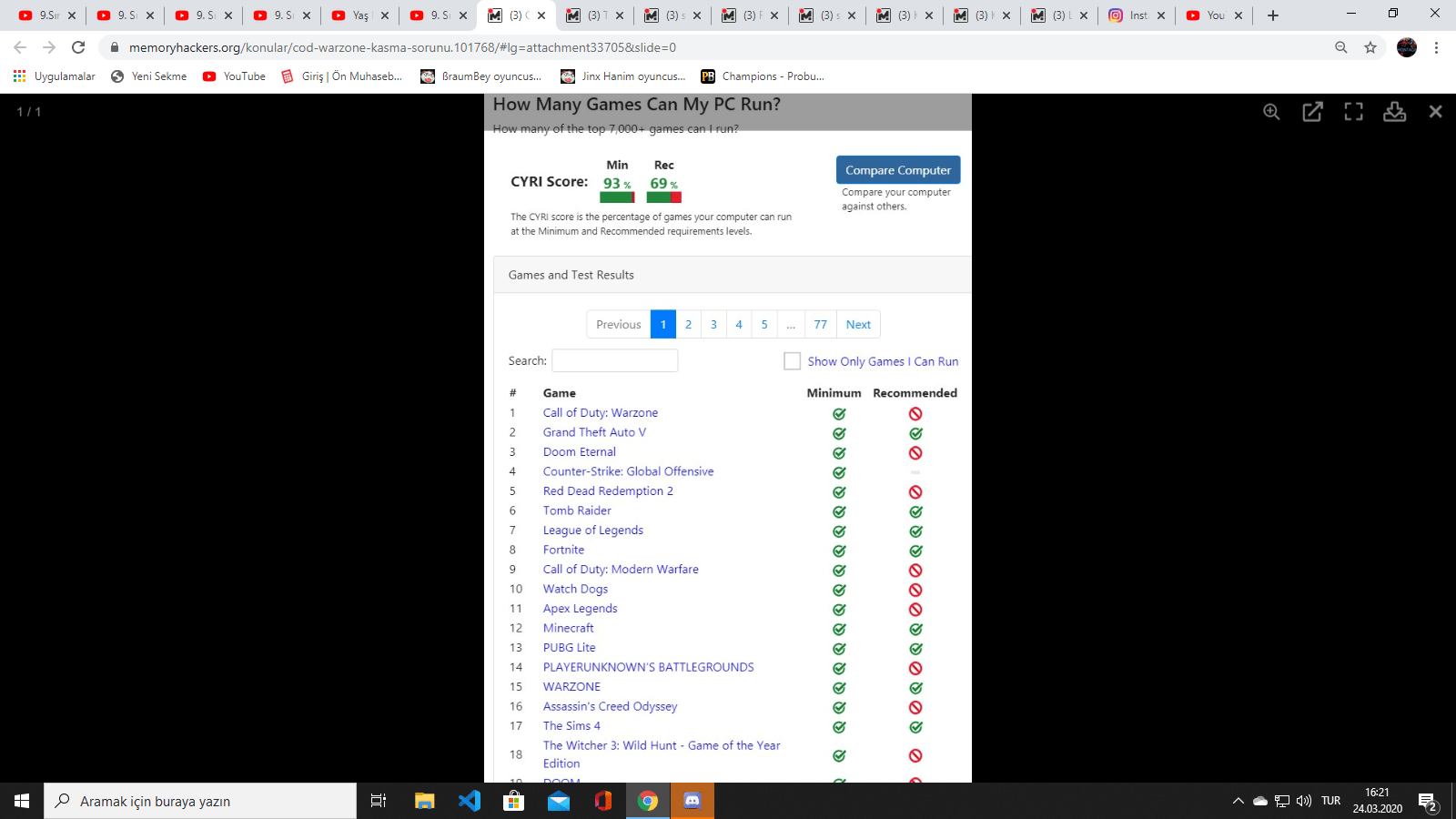
Task: Open the attachment in a new window
Action: pos(1312,112)
